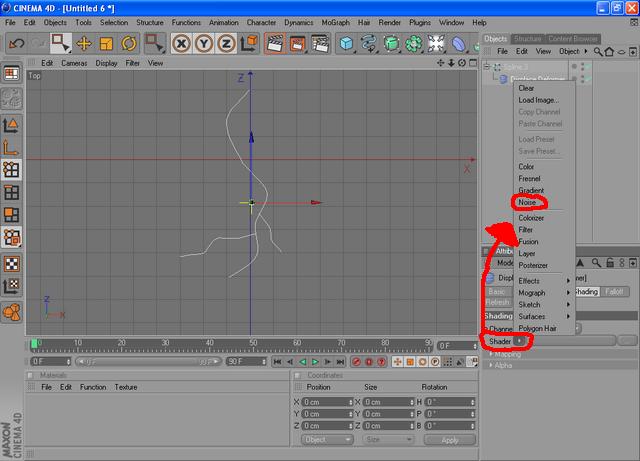Open the viewport Cameras menu
The height and width of the screenshot is (461, 640).
pos(74,63)
